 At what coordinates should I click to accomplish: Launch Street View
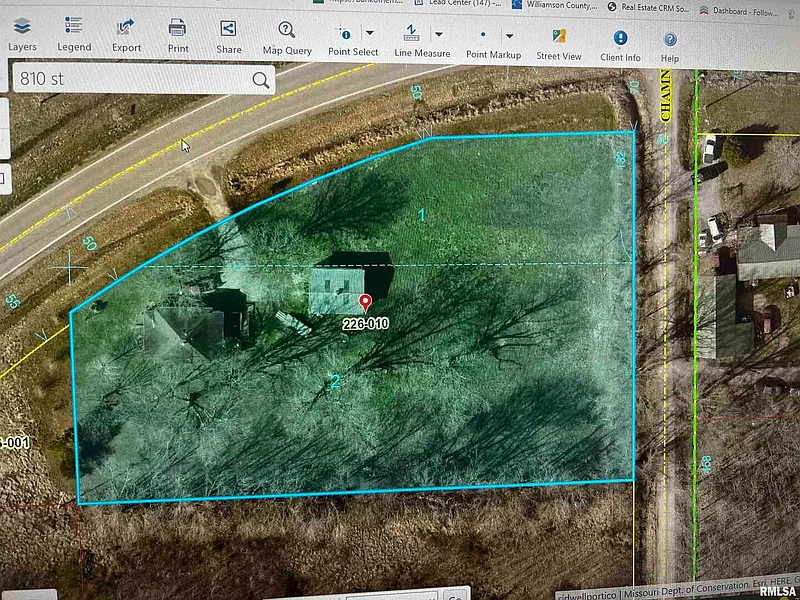click(x=559, y=42)
